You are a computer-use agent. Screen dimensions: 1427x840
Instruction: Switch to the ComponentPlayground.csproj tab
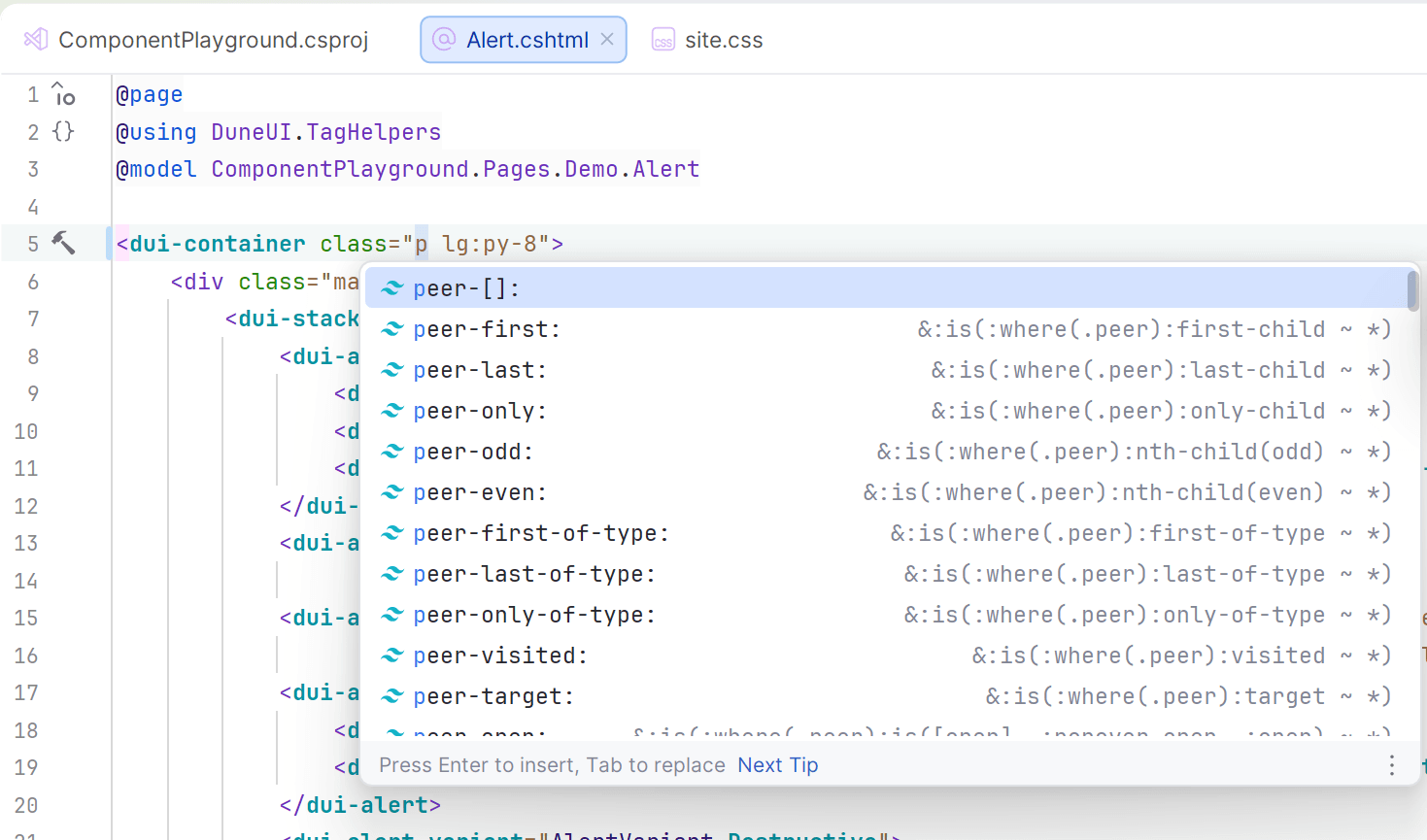[214, 39]
